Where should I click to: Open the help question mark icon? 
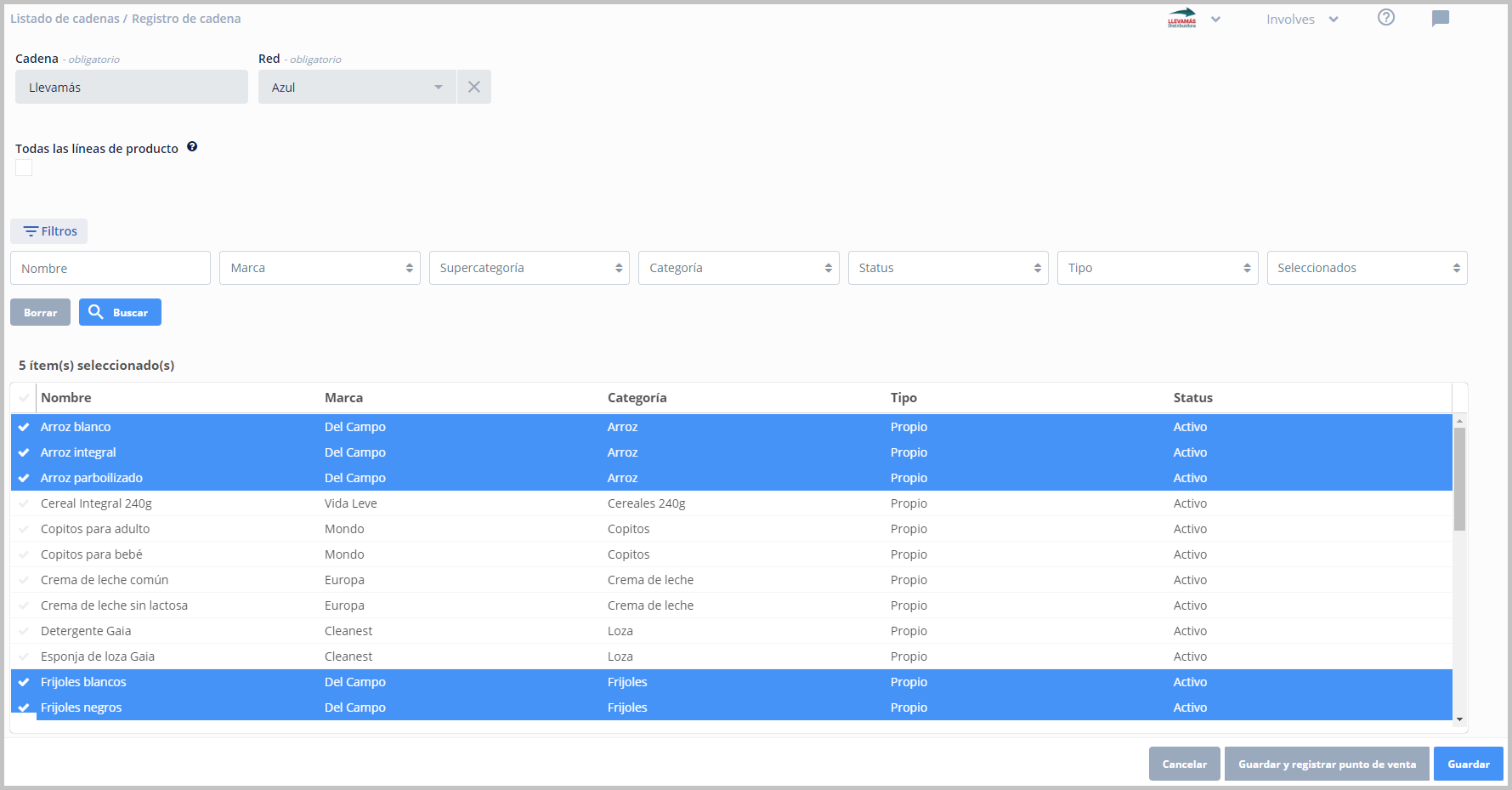[x=1385, y=18]
